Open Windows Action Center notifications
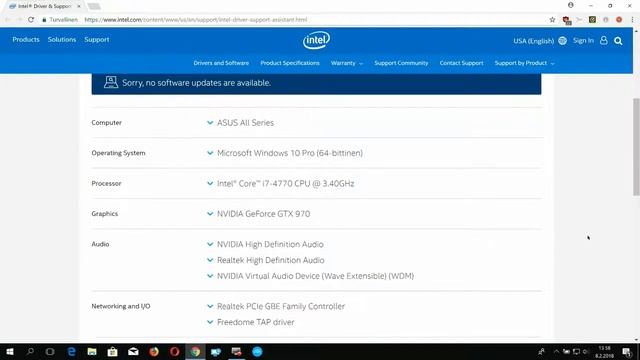 coord(627,351)
